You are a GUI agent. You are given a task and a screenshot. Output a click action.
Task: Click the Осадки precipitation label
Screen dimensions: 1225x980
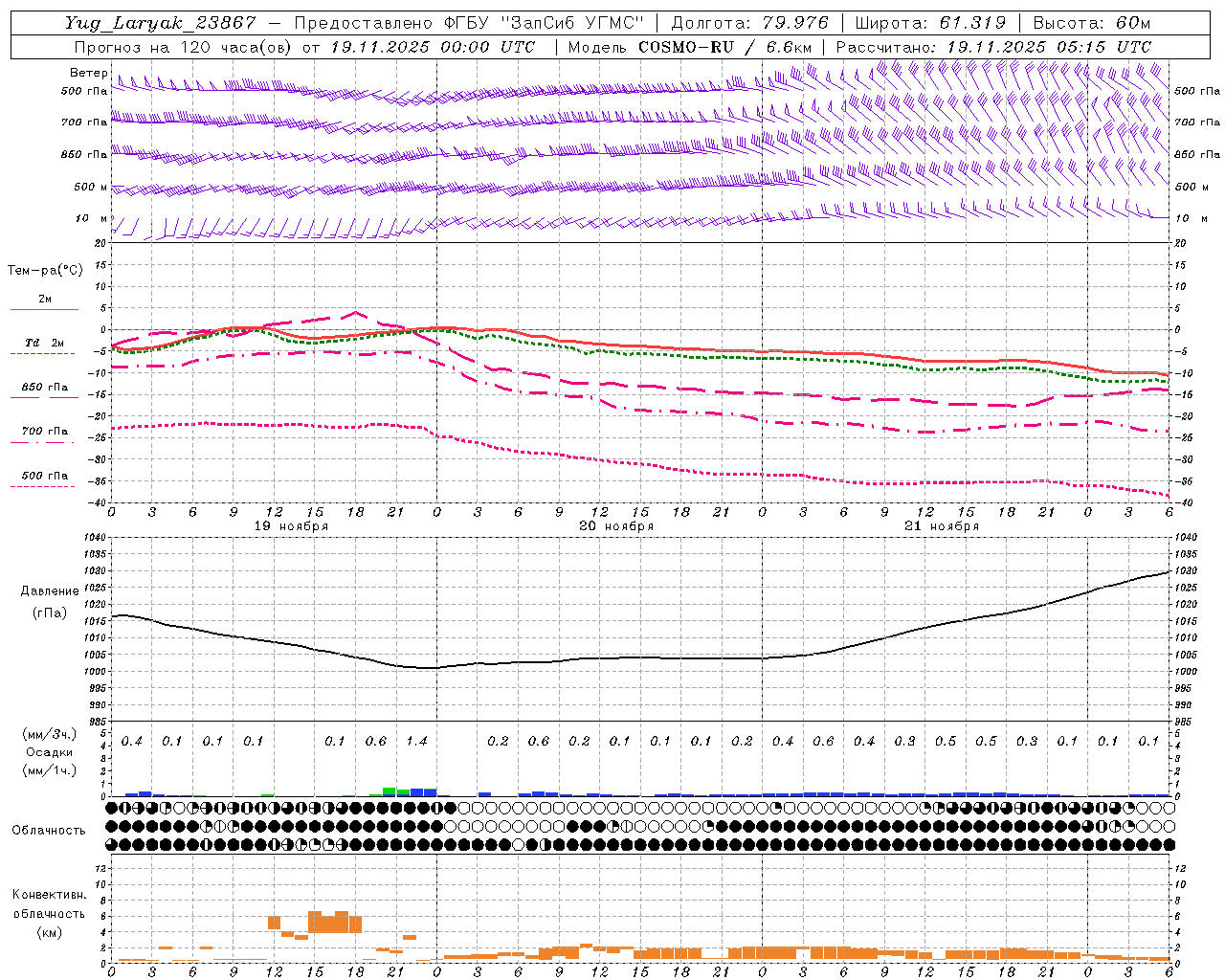[x=49, y=752]
